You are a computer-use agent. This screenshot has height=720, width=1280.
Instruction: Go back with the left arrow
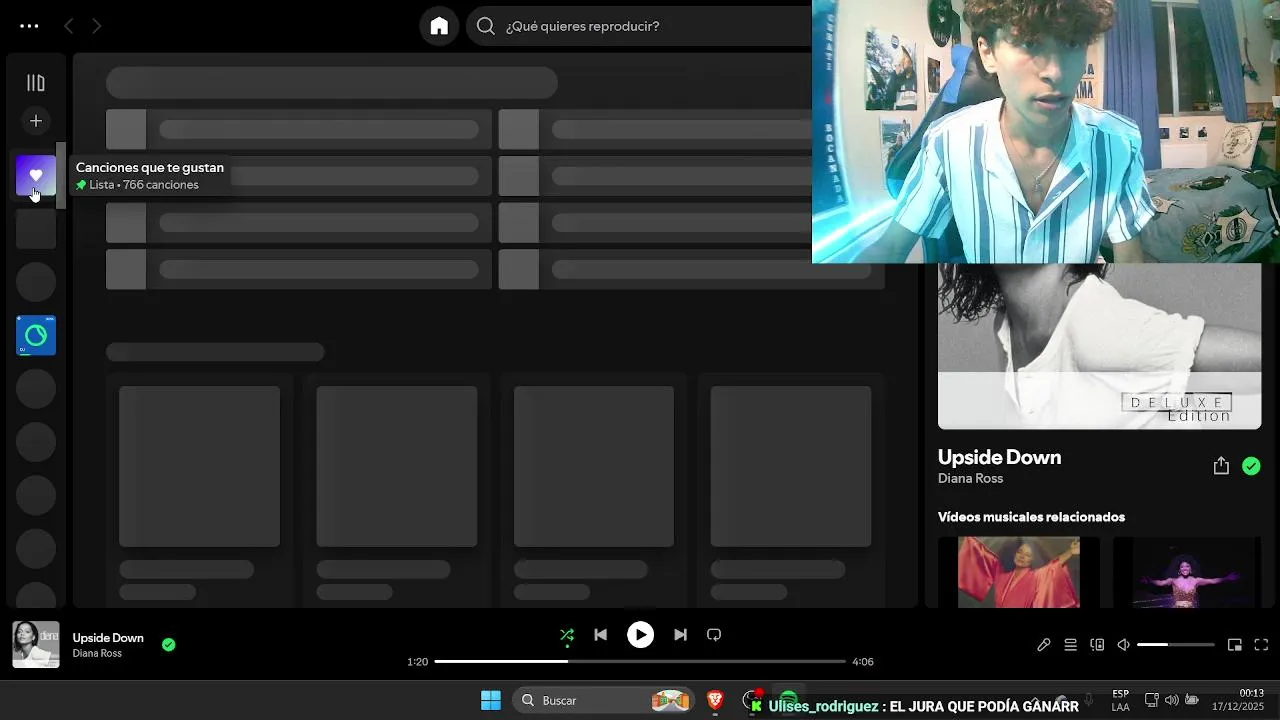pos(68,26)
